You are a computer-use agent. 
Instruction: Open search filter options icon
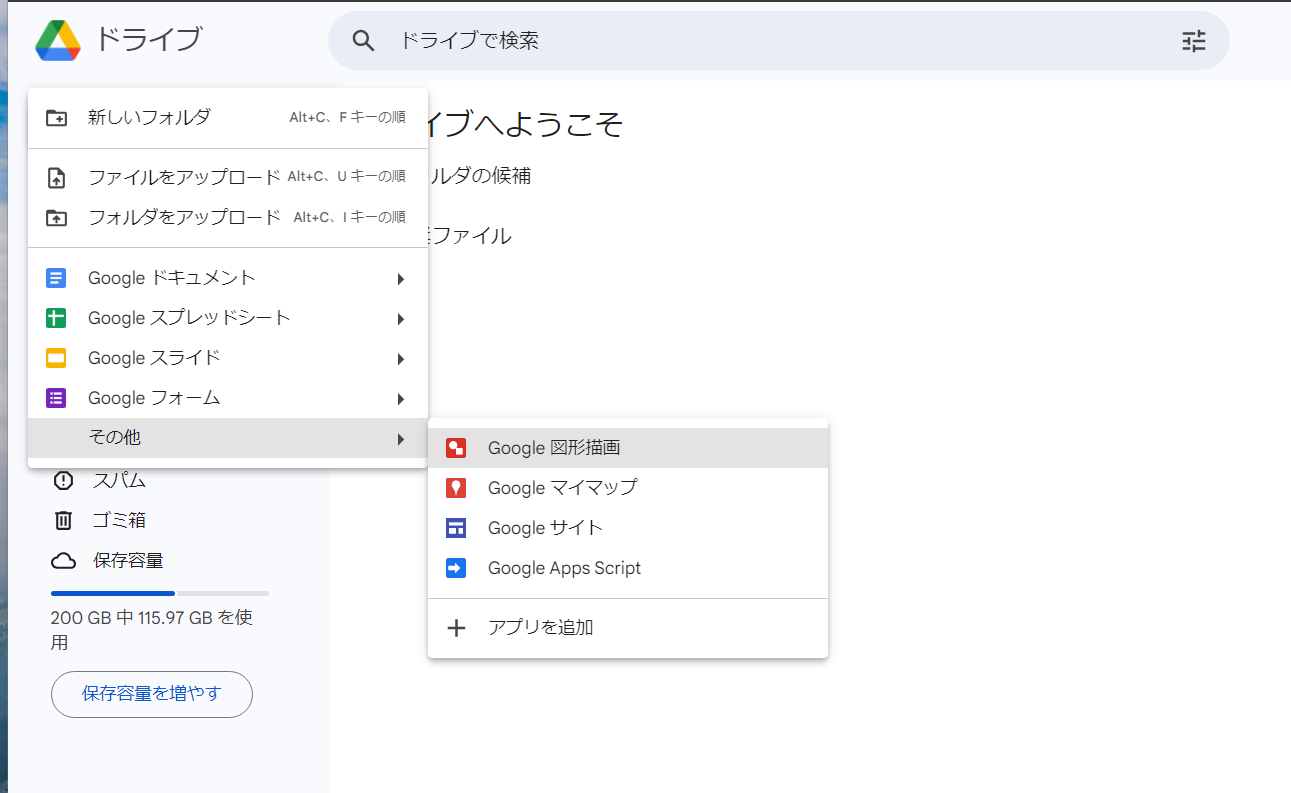pos(1194,41)
